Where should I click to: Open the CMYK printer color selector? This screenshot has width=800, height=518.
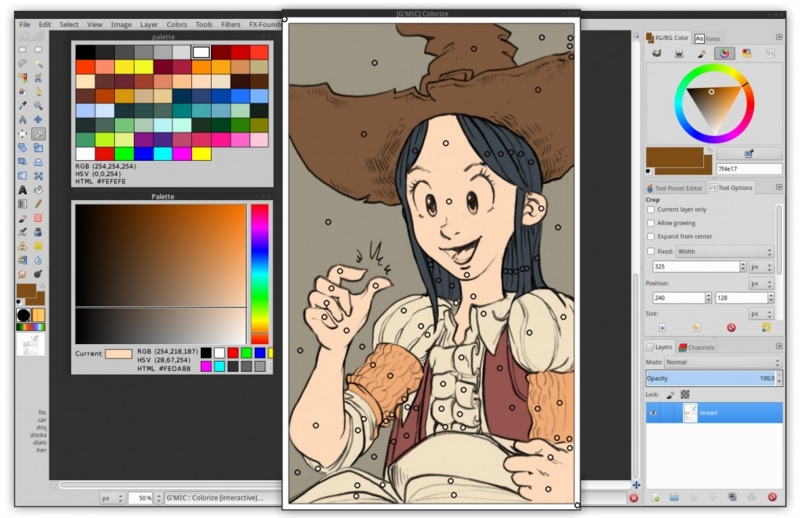[x=679, y=54]
